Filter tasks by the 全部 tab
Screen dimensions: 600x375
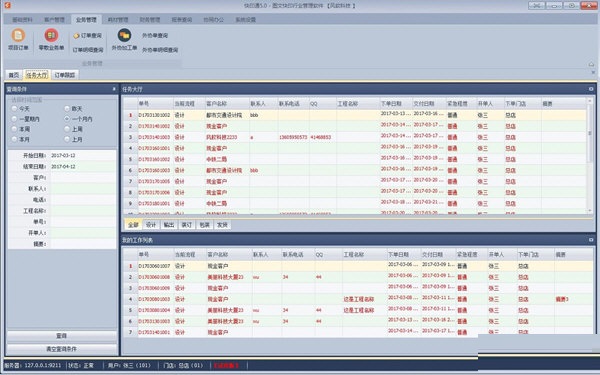133,225
